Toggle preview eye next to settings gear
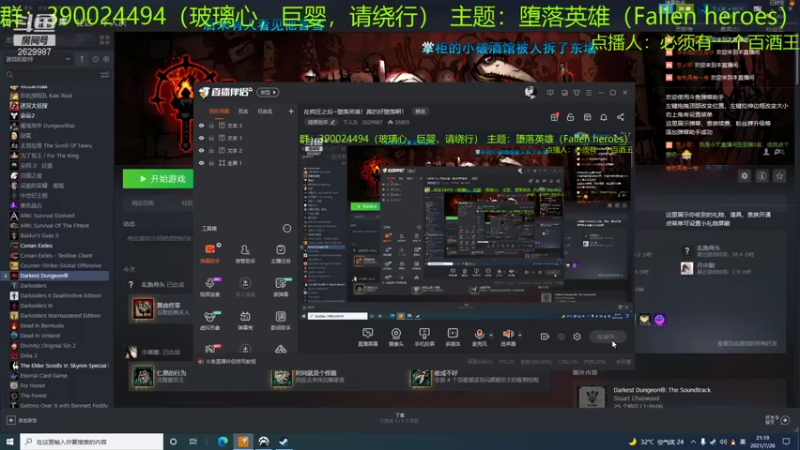This screenshot has width=800, height=450. tap(561, 337)
